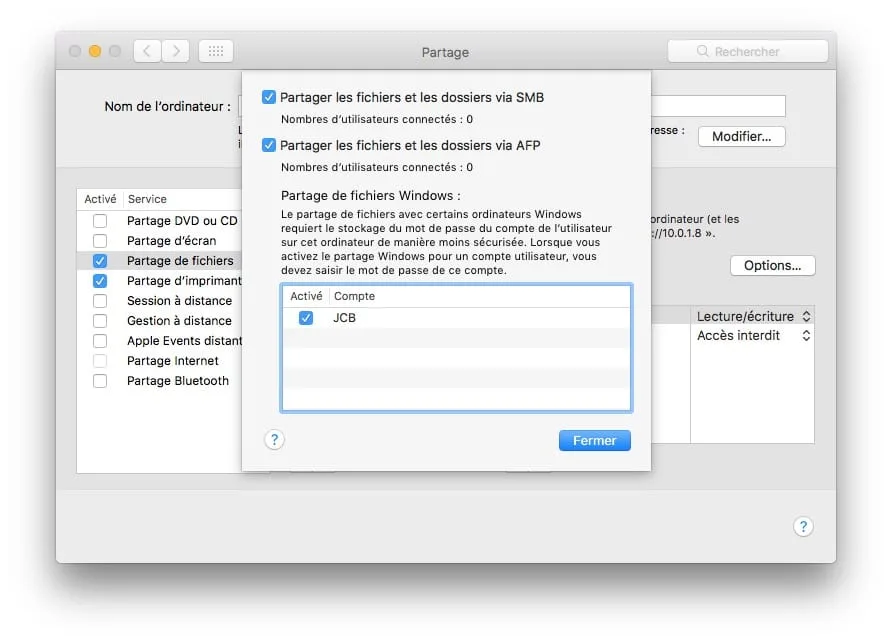The image size is (892, 643).
Task: Disable Windows sharing for JCB account
Action: pyautogui.click(x=306, y=318)
